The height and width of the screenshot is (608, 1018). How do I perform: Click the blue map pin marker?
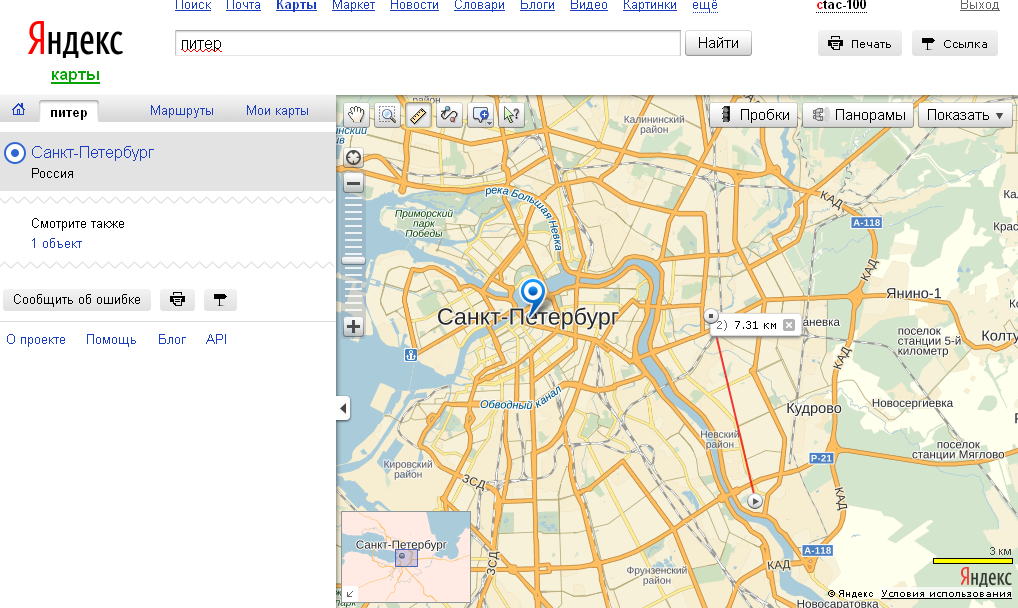(533, 296)
